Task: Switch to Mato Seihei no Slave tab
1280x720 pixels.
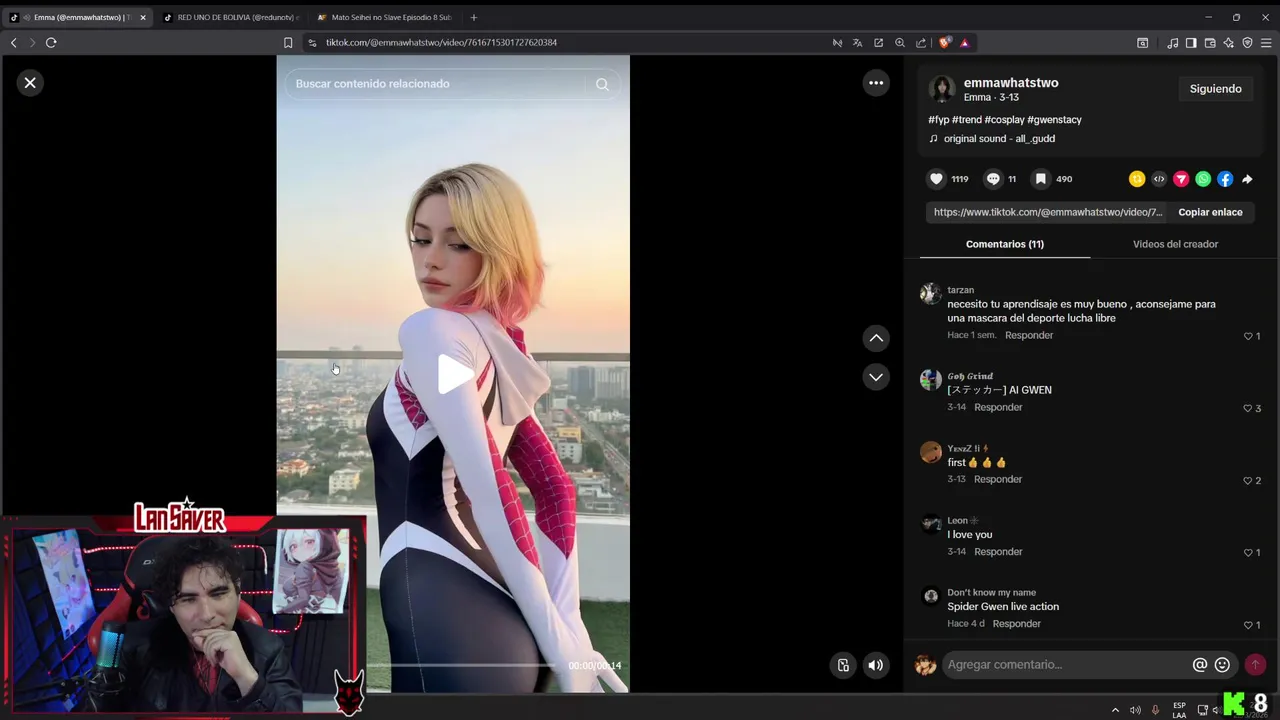Action: pos(384,17)
